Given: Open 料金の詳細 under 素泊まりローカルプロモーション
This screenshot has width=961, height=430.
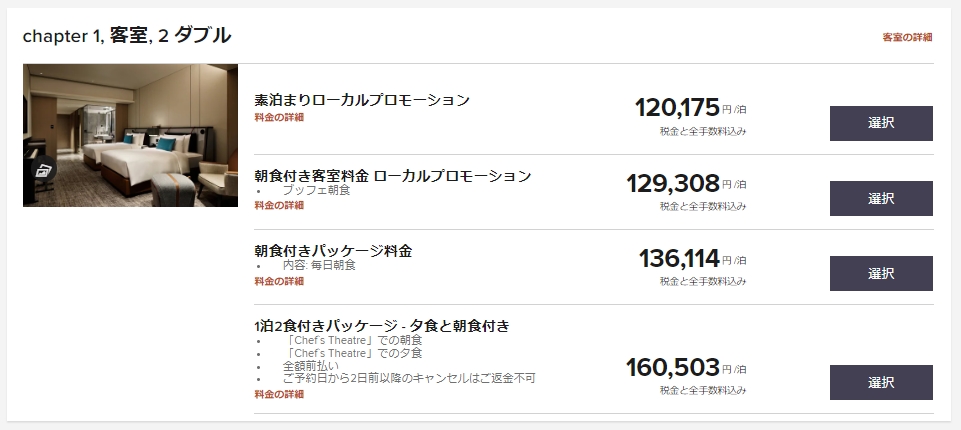Looking at the screenshot, I should pyautogui.click(x=279, y=118).
